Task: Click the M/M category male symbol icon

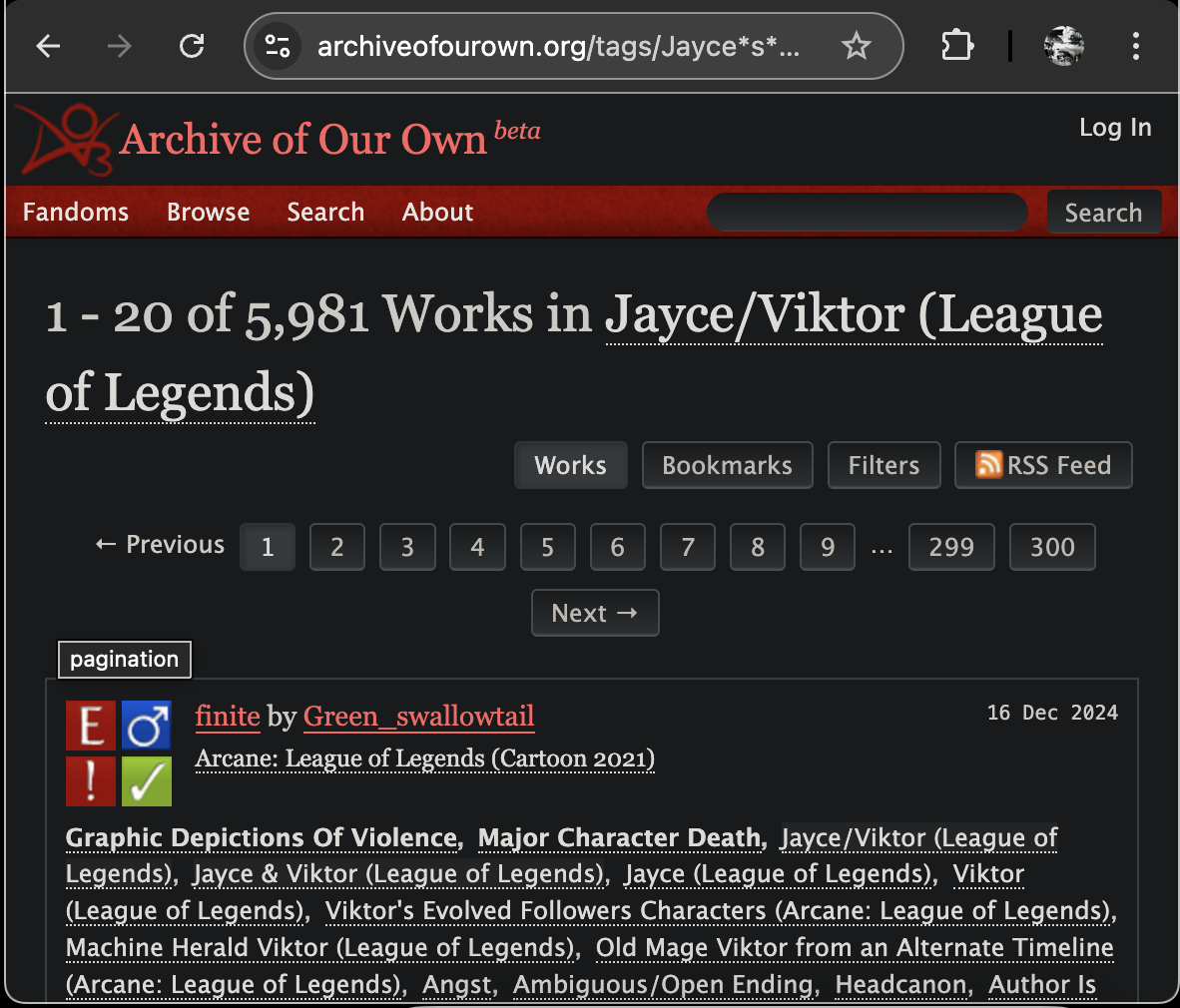Action: (147, 726)
